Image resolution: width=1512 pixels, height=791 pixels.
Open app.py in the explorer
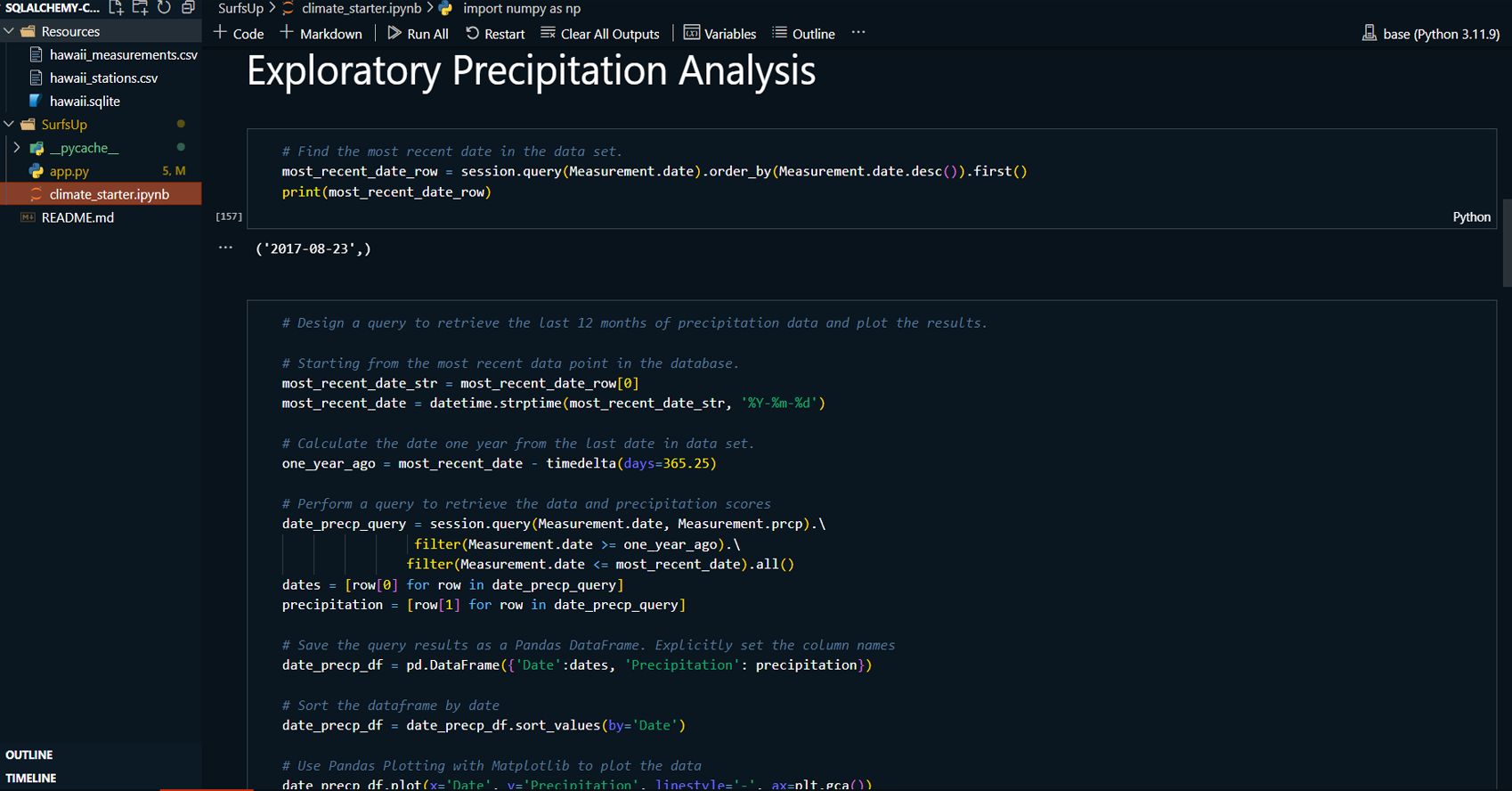[69, 171]
